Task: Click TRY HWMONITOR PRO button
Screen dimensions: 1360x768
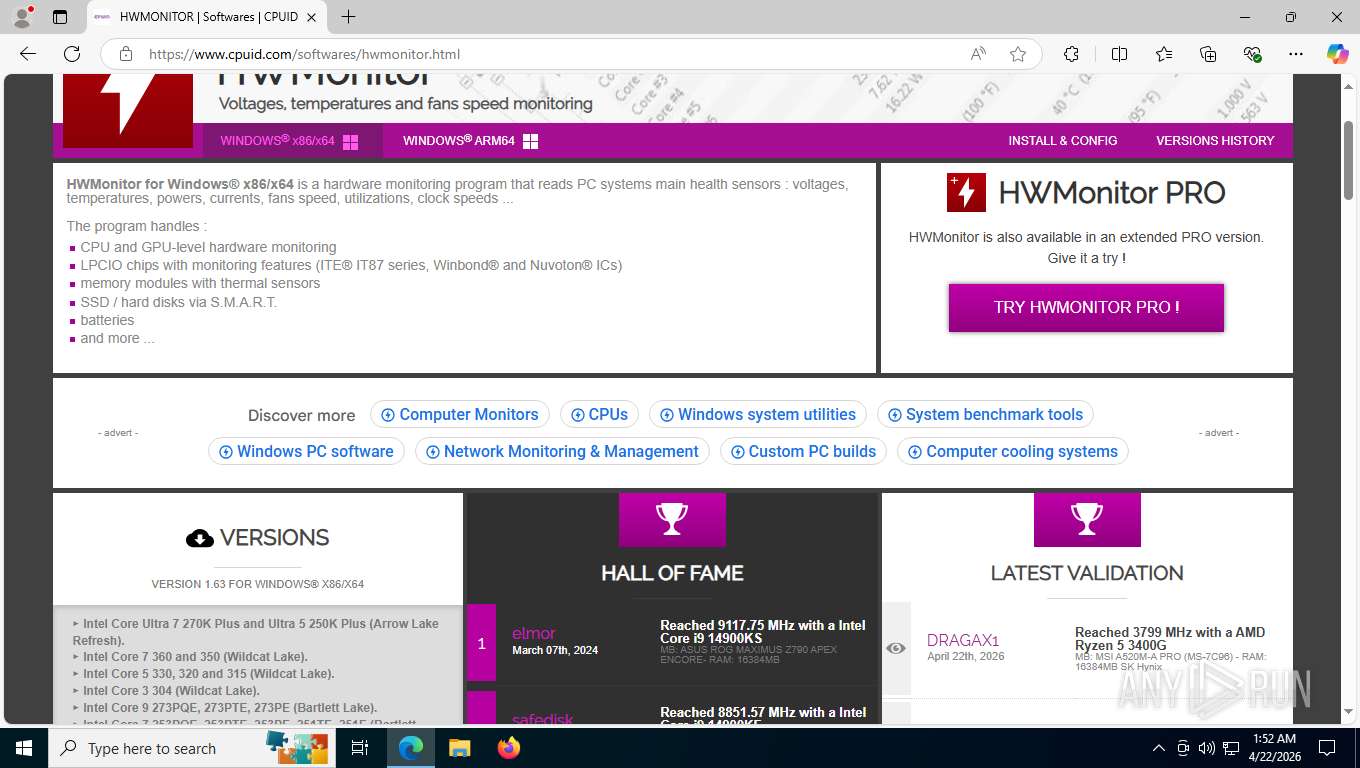Action: (x=1086, y=308)
